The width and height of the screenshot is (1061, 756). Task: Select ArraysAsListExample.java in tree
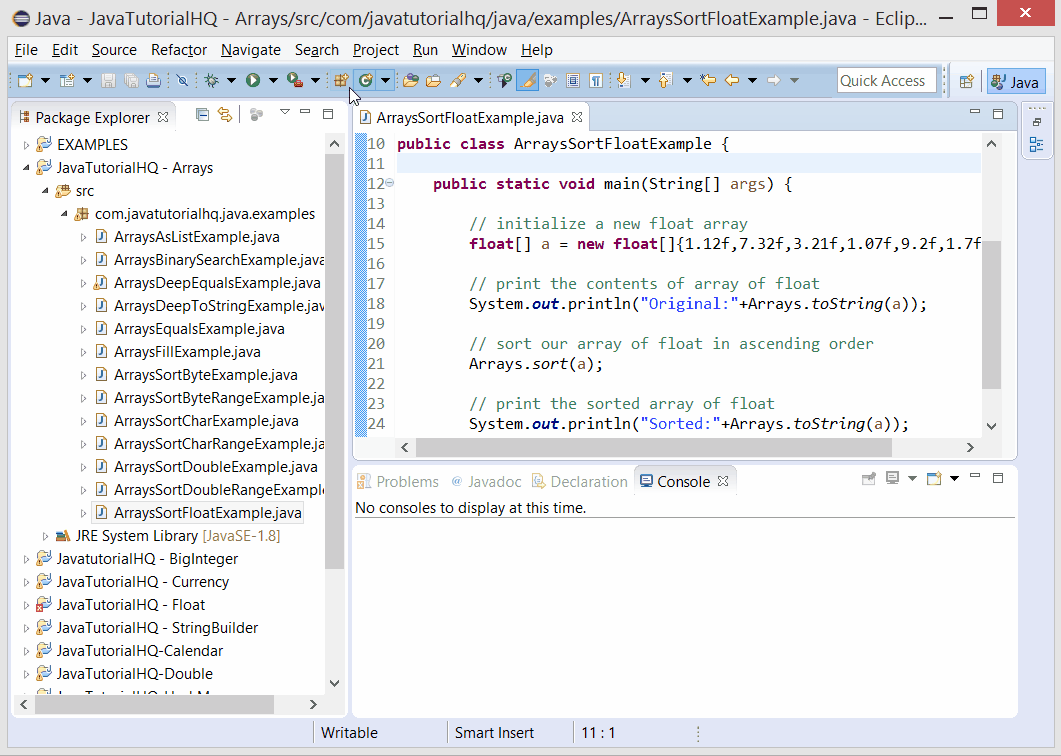[x=196, y=237]
